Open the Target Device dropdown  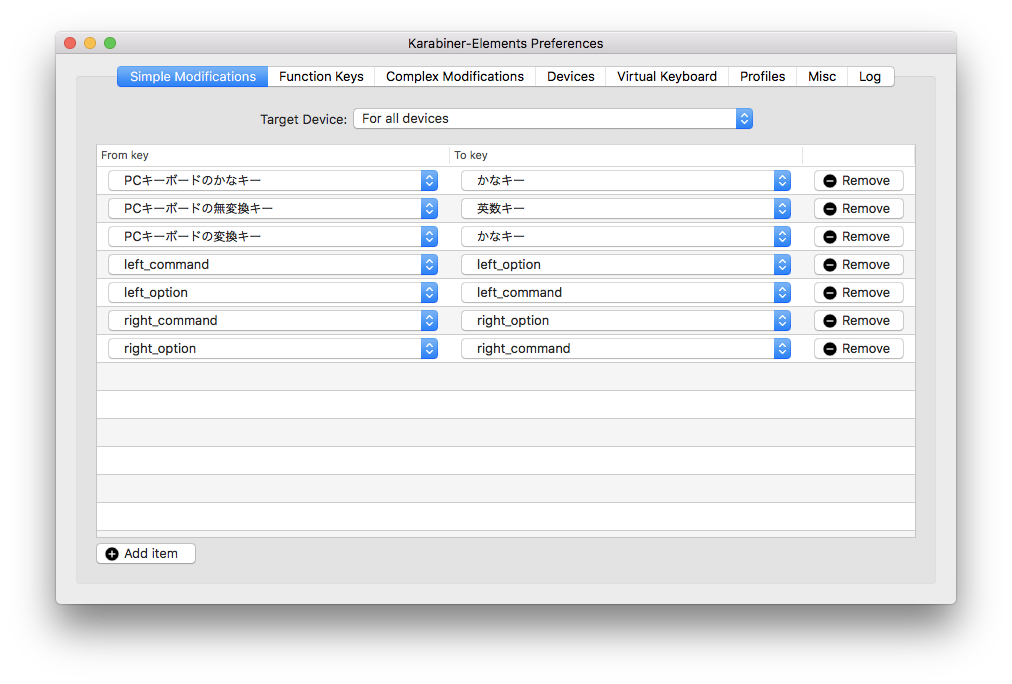pyautogui.click(x=553, y=119)
